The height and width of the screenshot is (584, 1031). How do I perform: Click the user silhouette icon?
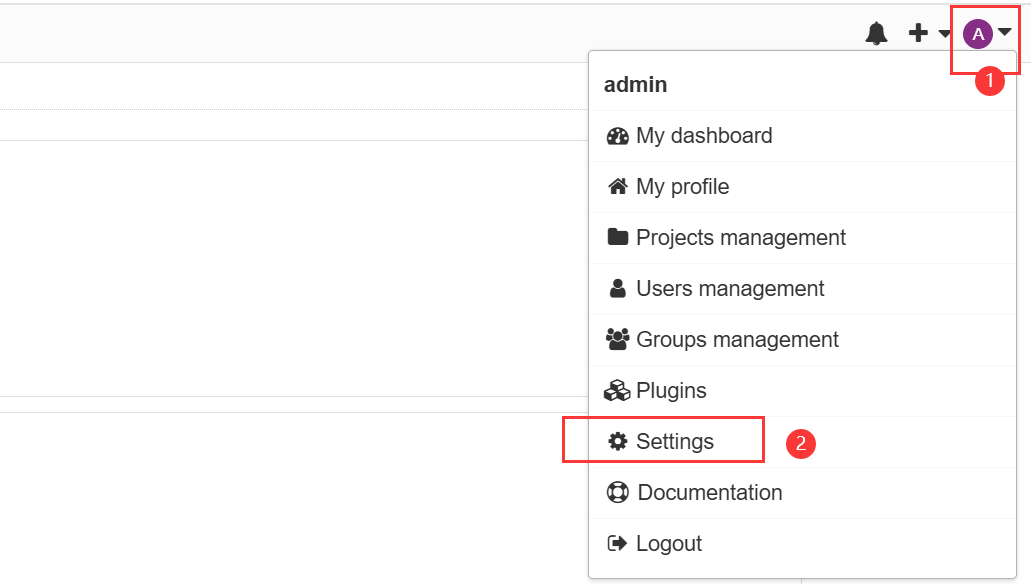tap(617, 288)
